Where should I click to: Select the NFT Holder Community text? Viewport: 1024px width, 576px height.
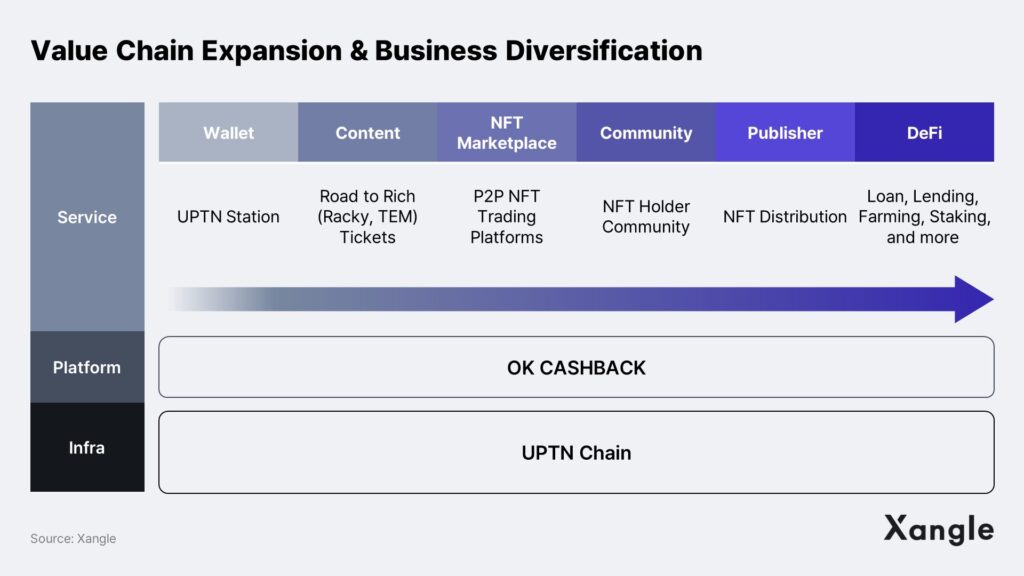point(646,217)
